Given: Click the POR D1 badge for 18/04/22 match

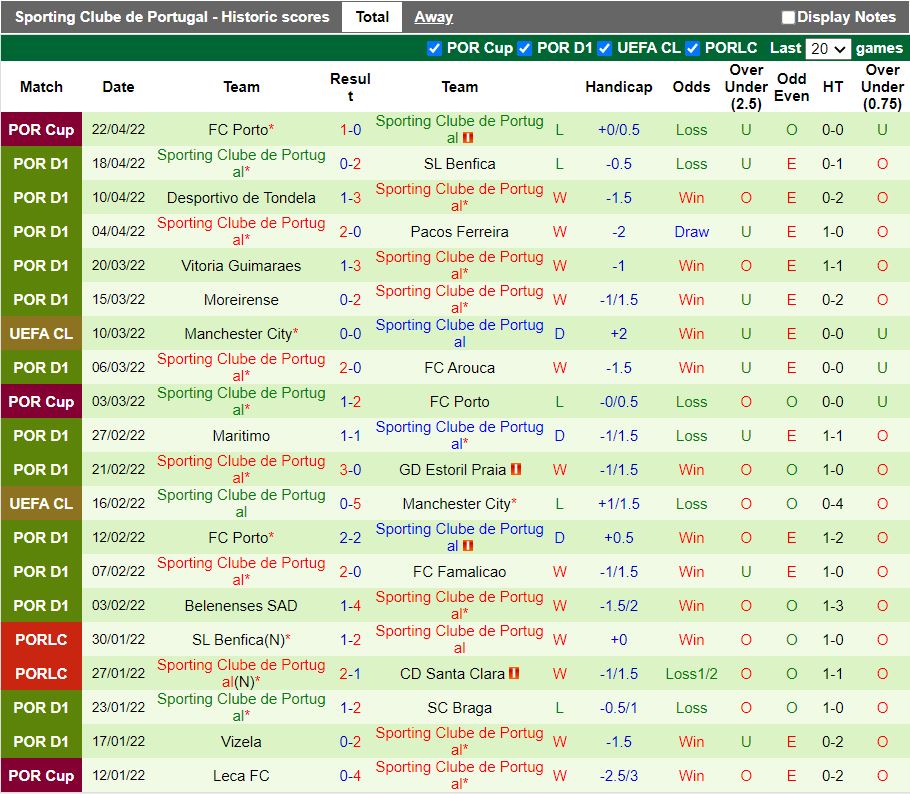Looking at the screenshot, I should click(x=41, y=164).
